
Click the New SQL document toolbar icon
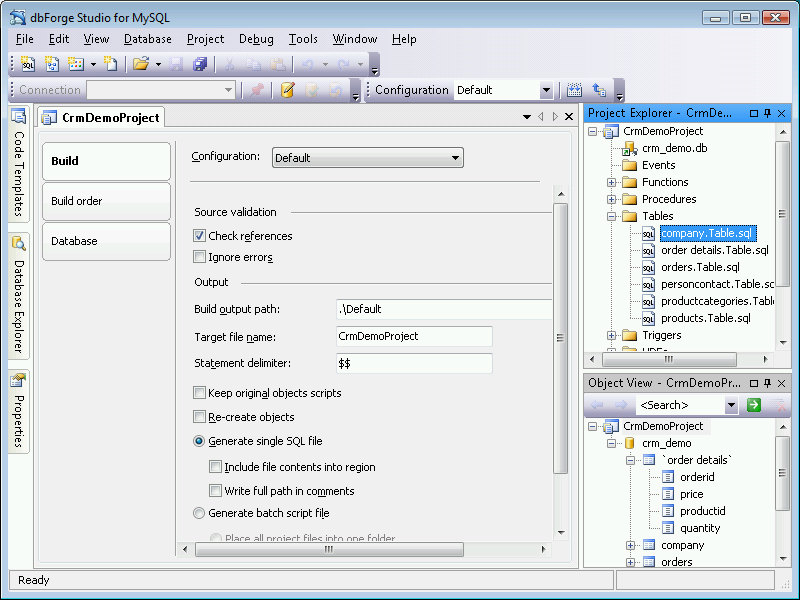click(28, 64)
